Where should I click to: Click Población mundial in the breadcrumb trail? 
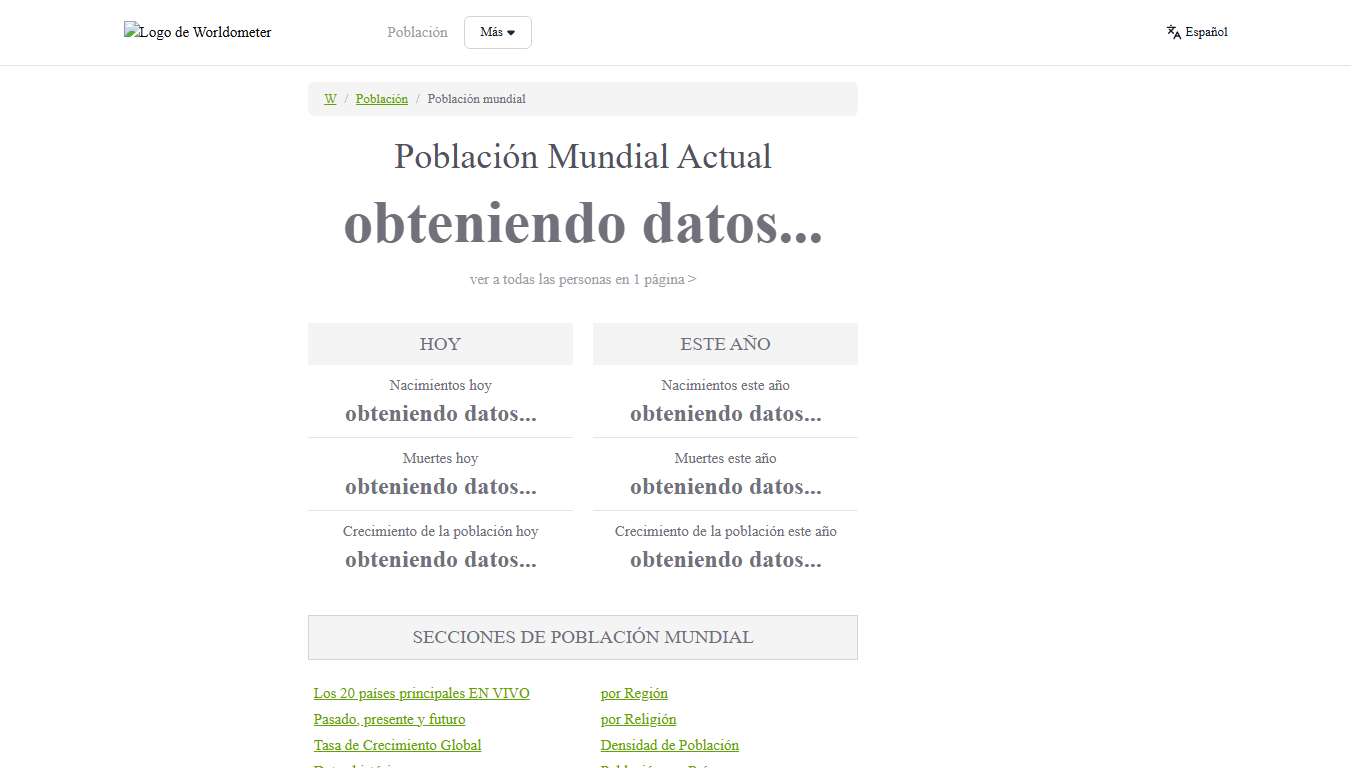click(476, 99)
